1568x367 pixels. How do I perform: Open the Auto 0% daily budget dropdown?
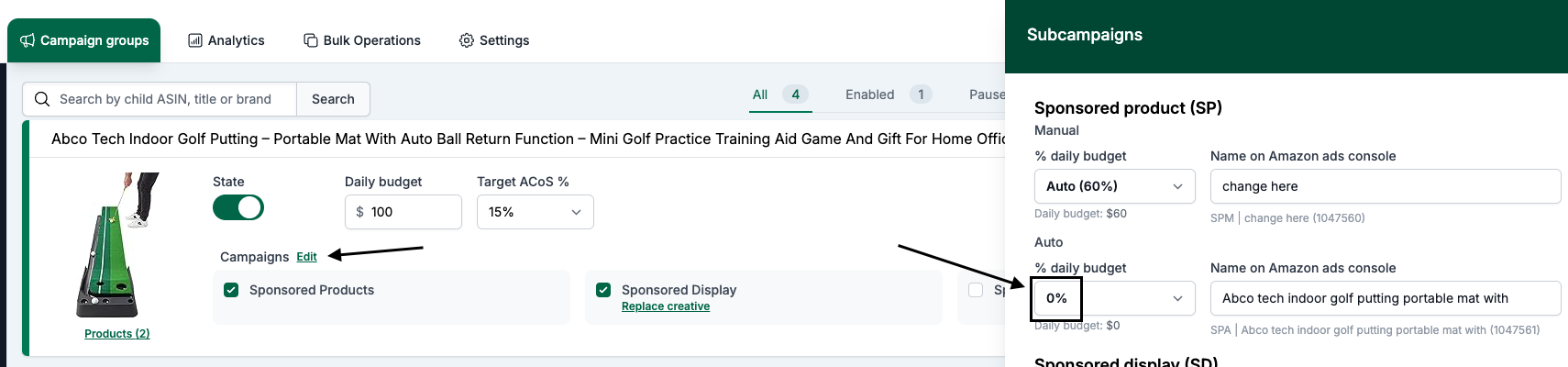click(1114, 298)
